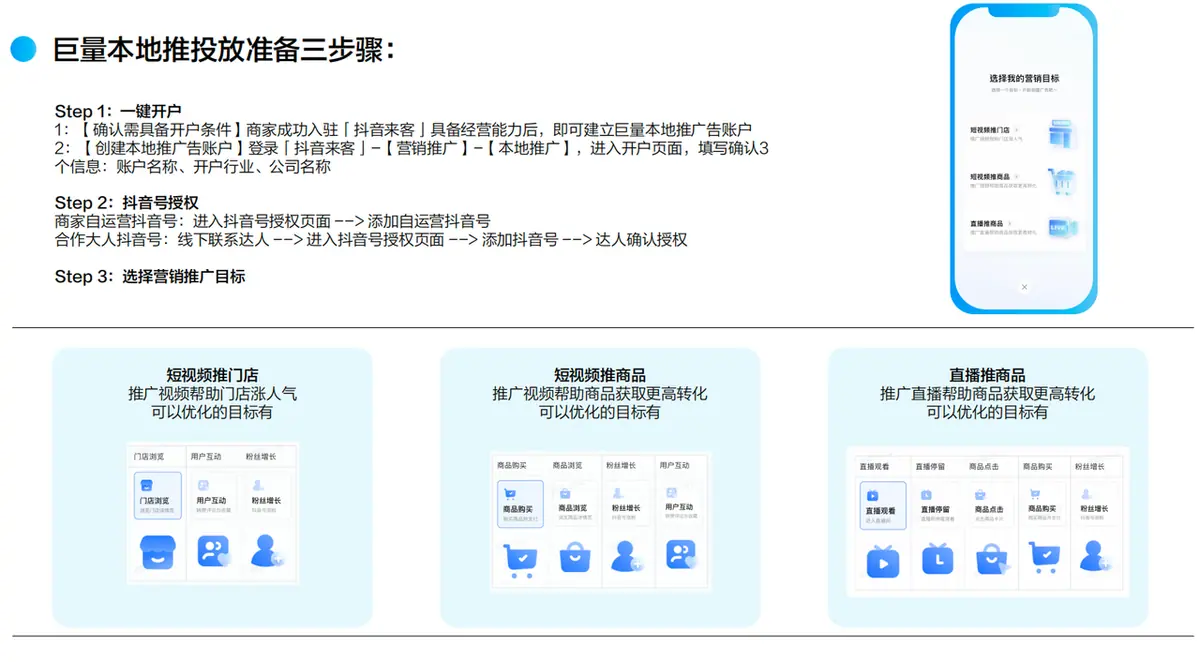Image resolution: width=1200 pixels, height=662 pixels.
Task: Click line containing 确认需具备开户条件
Action: click(x=403, y=129)
